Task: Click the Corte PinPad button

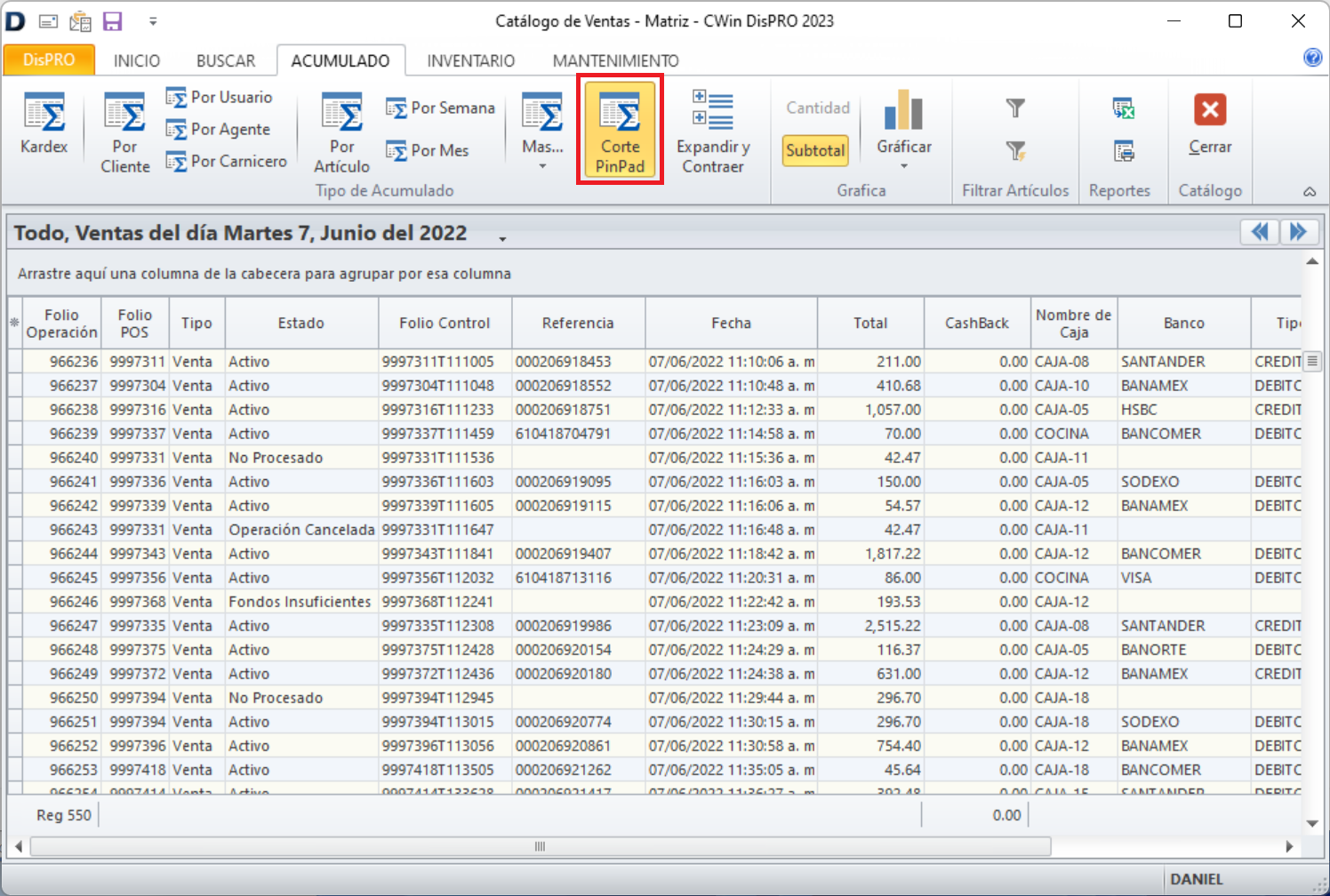Action: click(620, 130)
